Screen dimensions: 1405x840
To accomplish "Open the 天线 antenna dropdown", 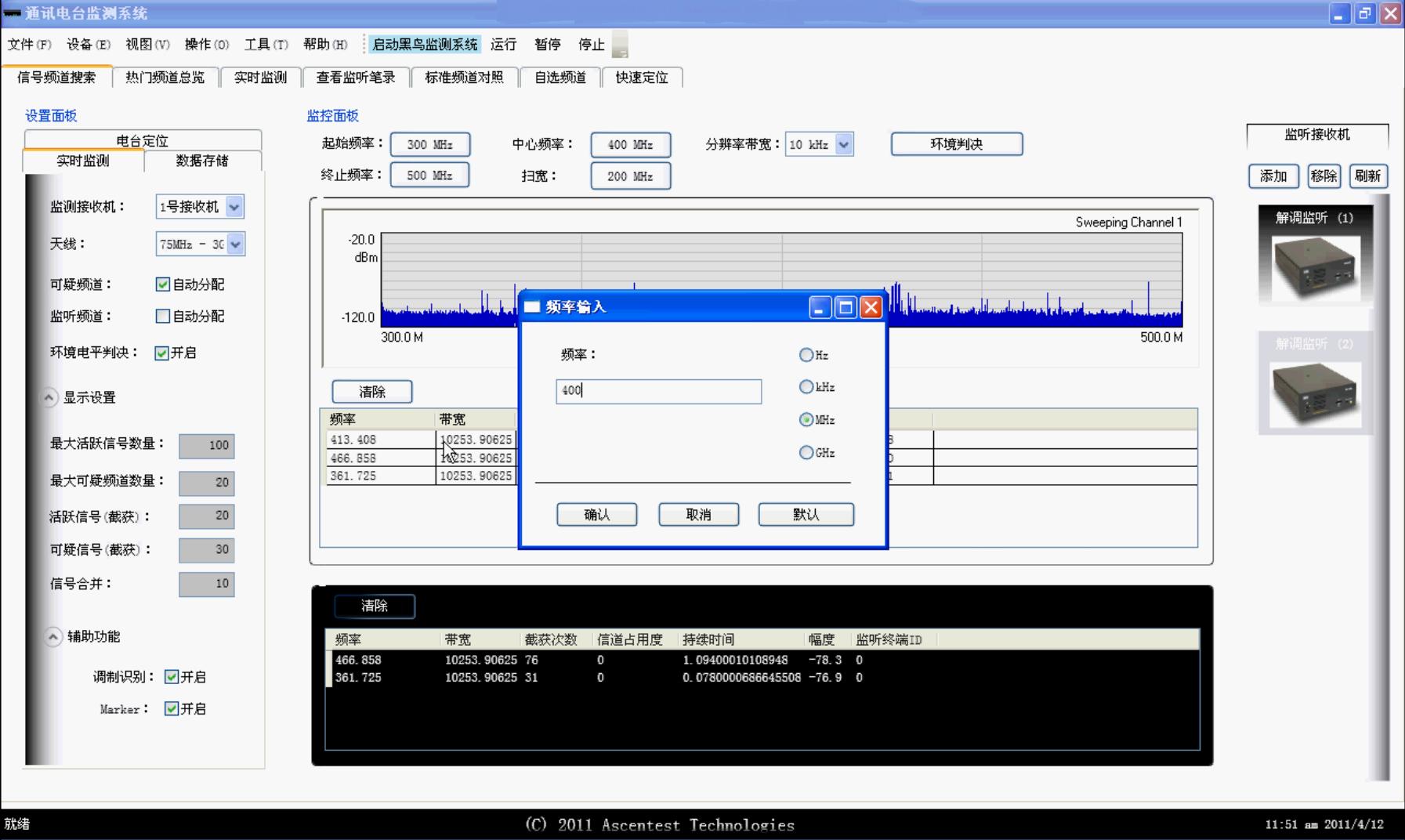I will [235, 244].
